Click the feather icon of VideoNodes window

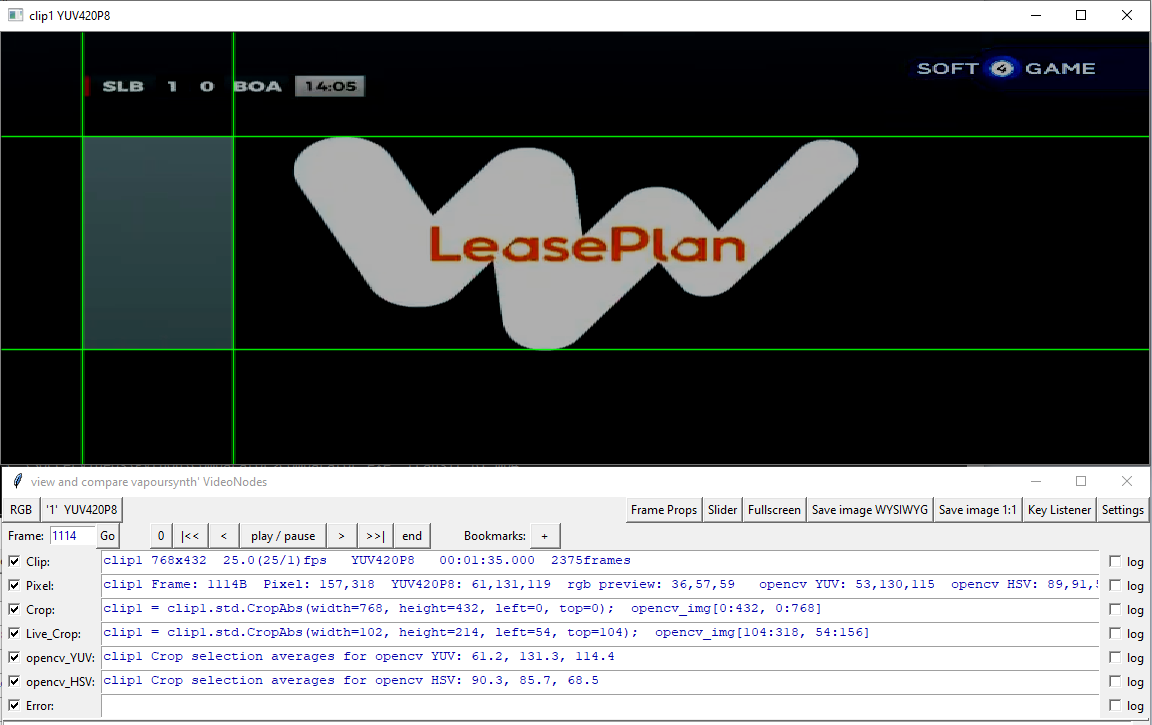click(16, 481)
